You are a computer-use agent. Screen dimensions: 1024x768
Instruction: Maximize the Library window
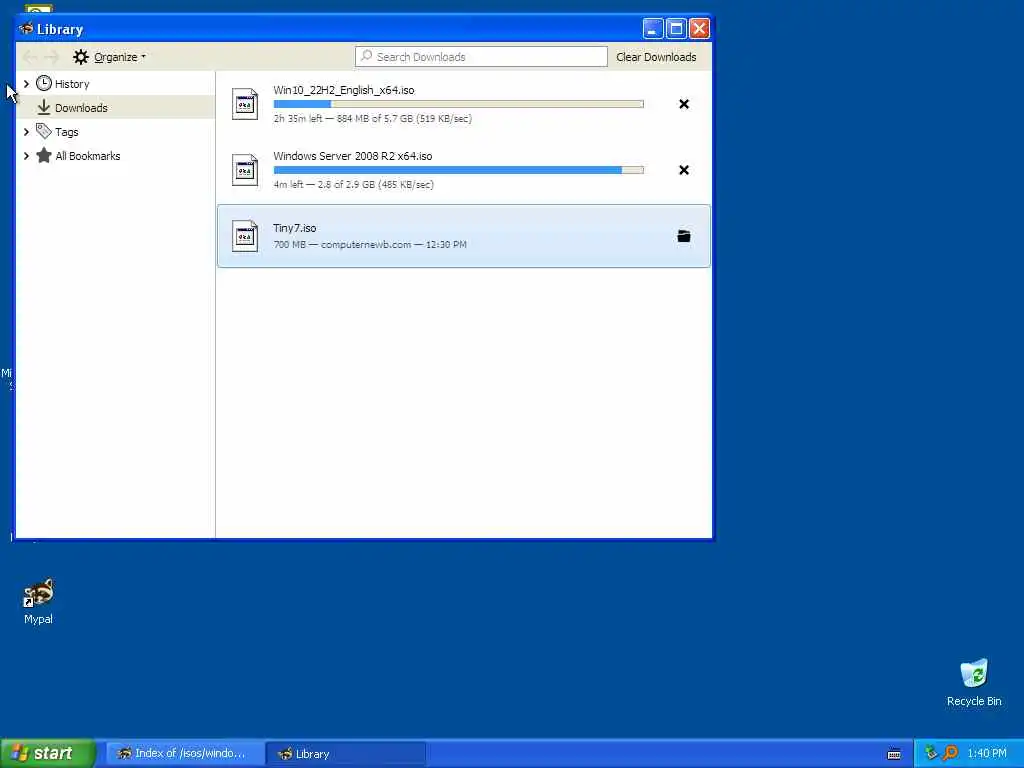(x=676, y=28)
